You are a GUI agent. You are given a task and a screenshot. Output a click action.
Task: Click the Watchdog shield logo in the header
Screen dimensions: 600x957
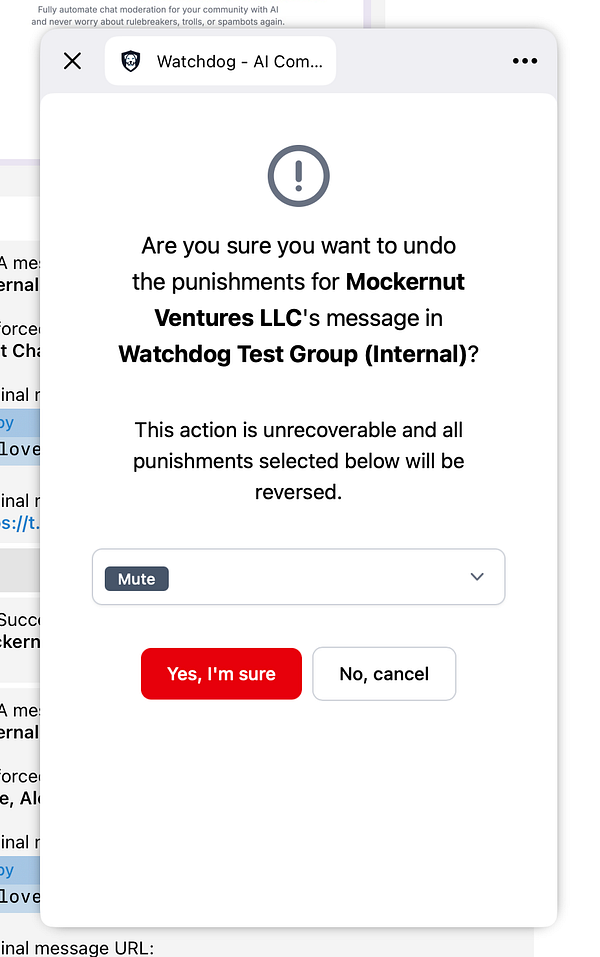pos(130,60)
